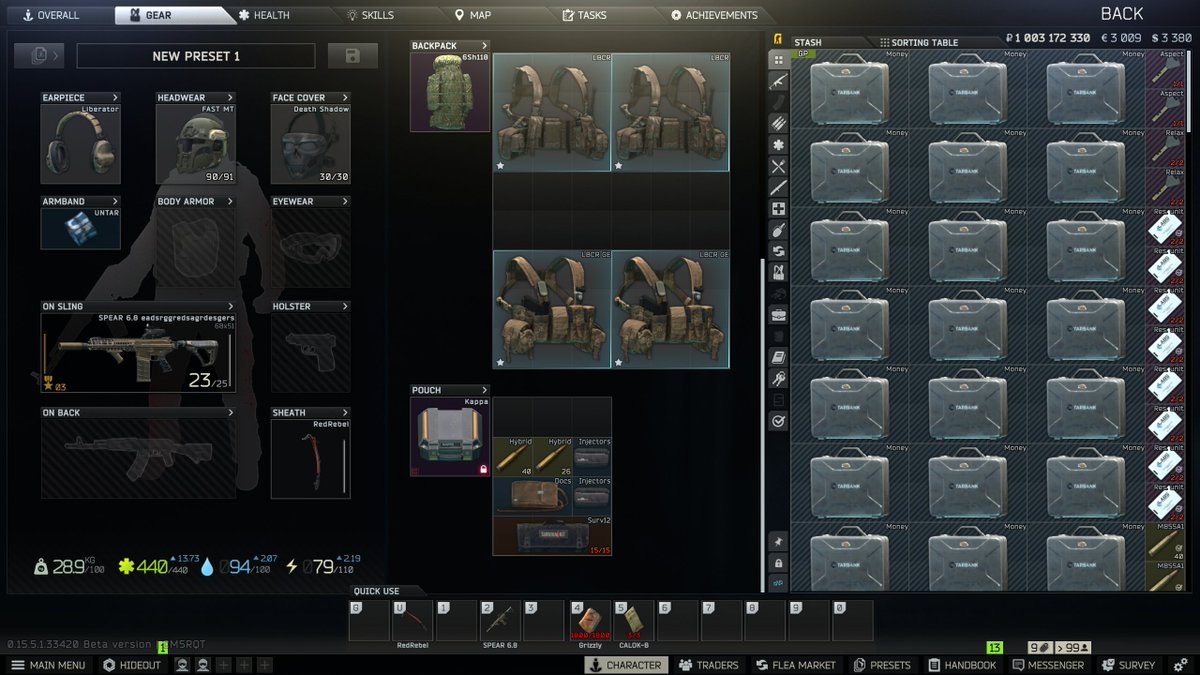Expand the Backpack slot arrow

point(484,46)
